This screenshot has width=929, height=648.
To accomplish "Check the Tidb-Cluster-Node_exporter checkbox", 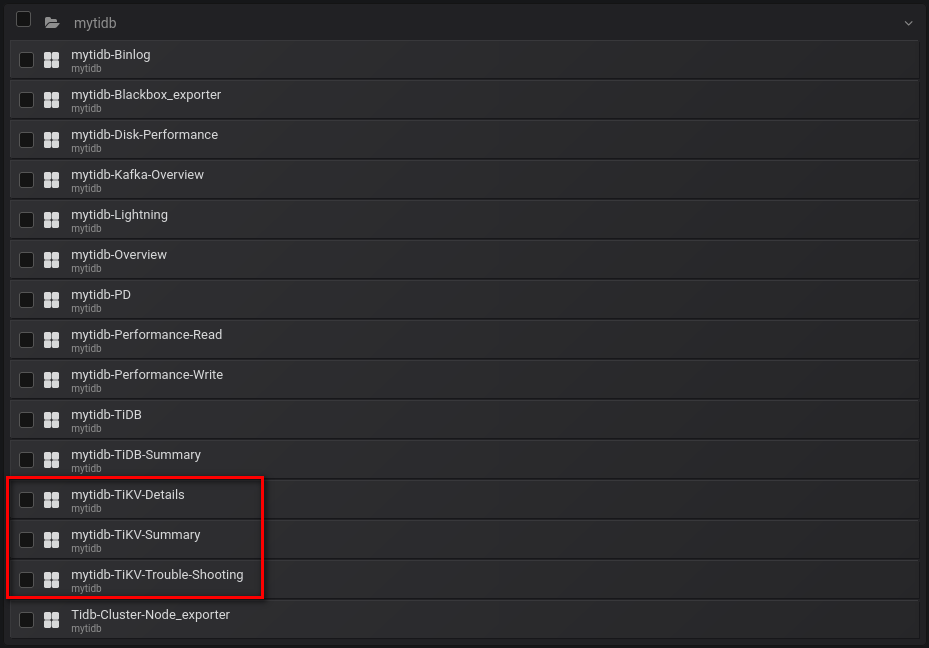I will pos(27,620).
